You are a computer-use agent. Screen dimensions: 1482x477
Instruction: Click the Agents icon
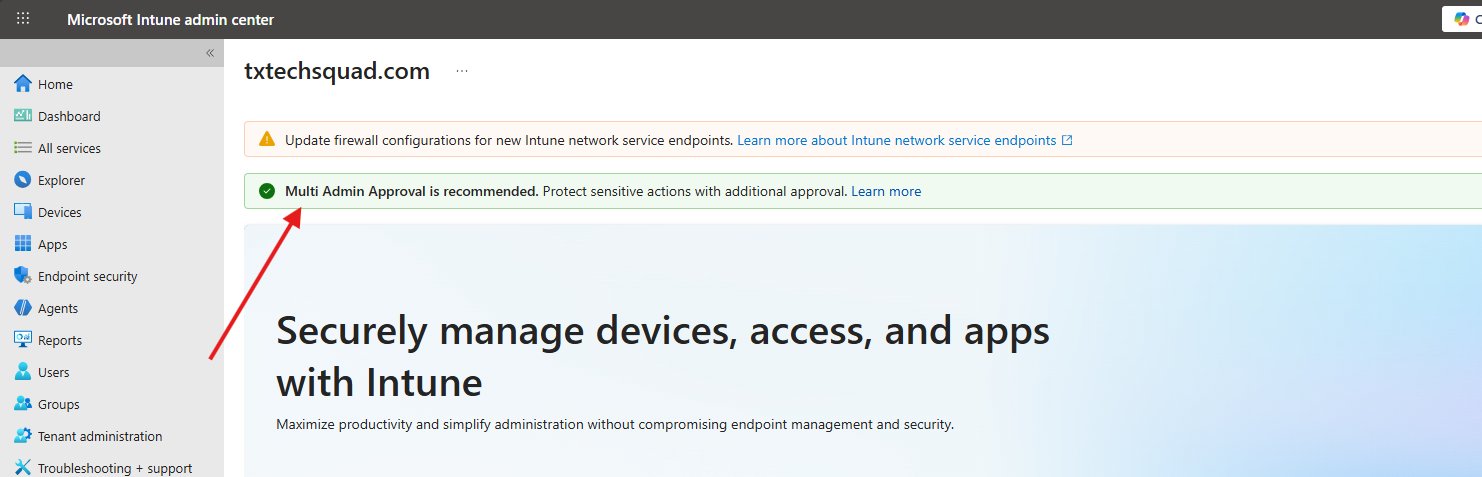point(23,308)
